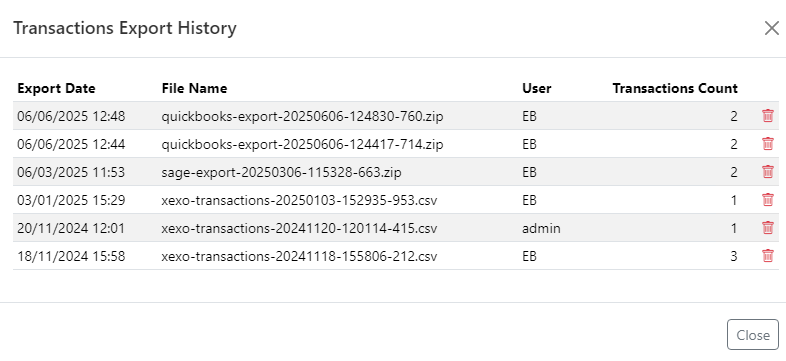
Task: Select the 18/11/2024 15:58 date cell
Action: (x=71, y=257)
